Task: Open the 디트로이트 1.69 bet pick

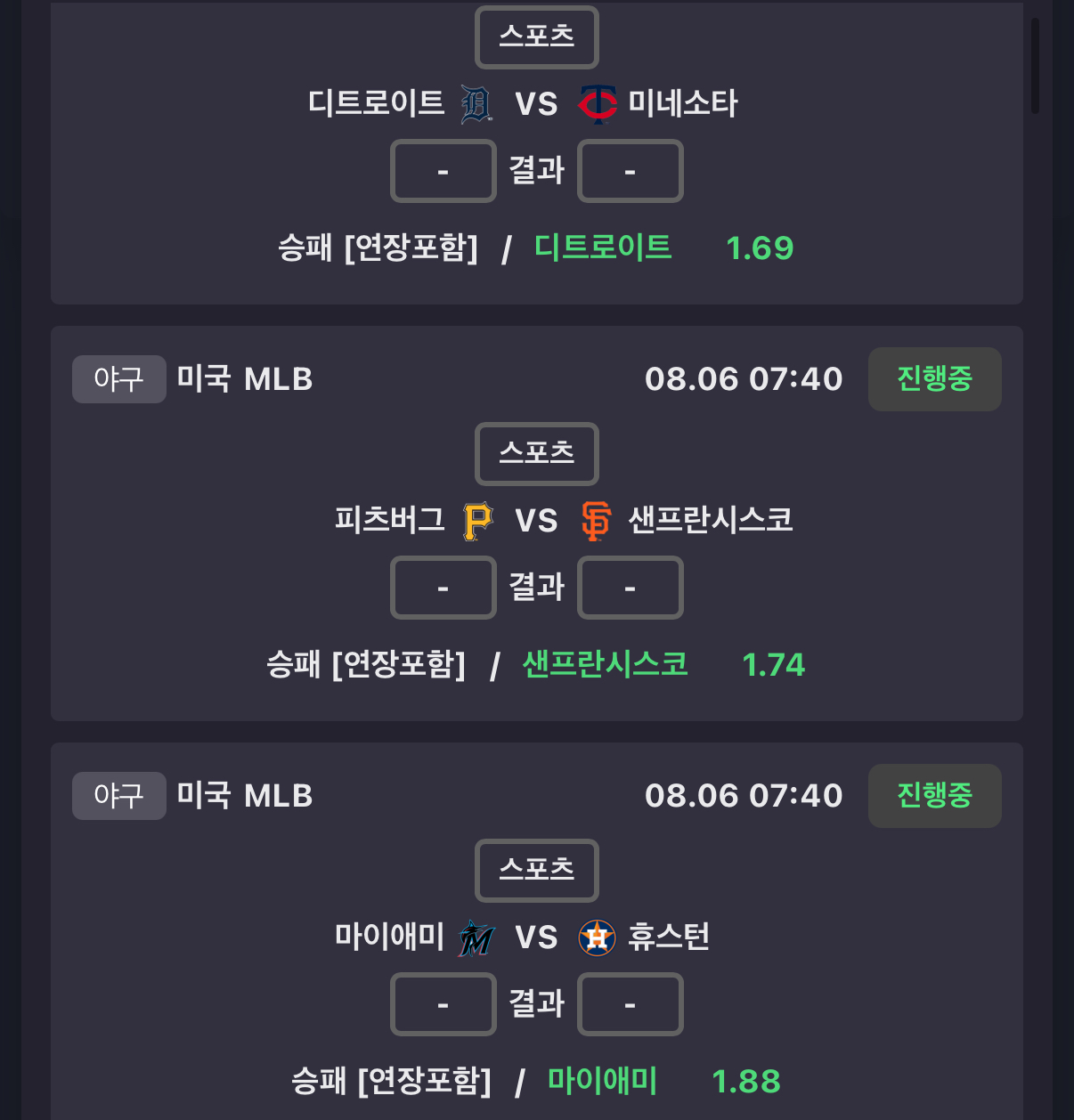Action: pyautogui.click(x=663, y=248)
